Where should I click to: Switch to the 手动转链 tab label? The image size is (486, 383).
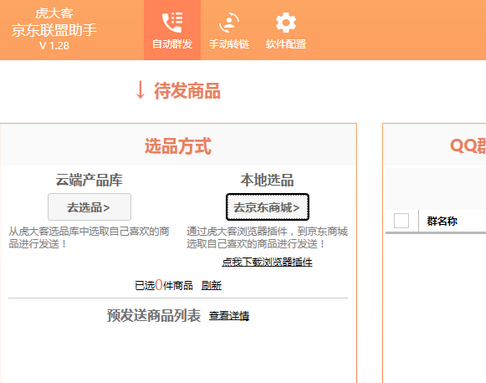tap(229, 44)
